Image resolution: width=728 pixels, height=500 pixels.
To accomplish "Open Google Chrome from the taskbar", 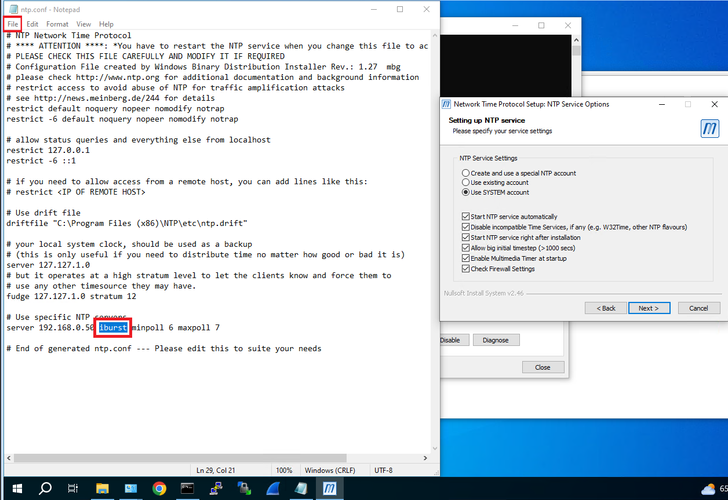I will pos(159,488).
